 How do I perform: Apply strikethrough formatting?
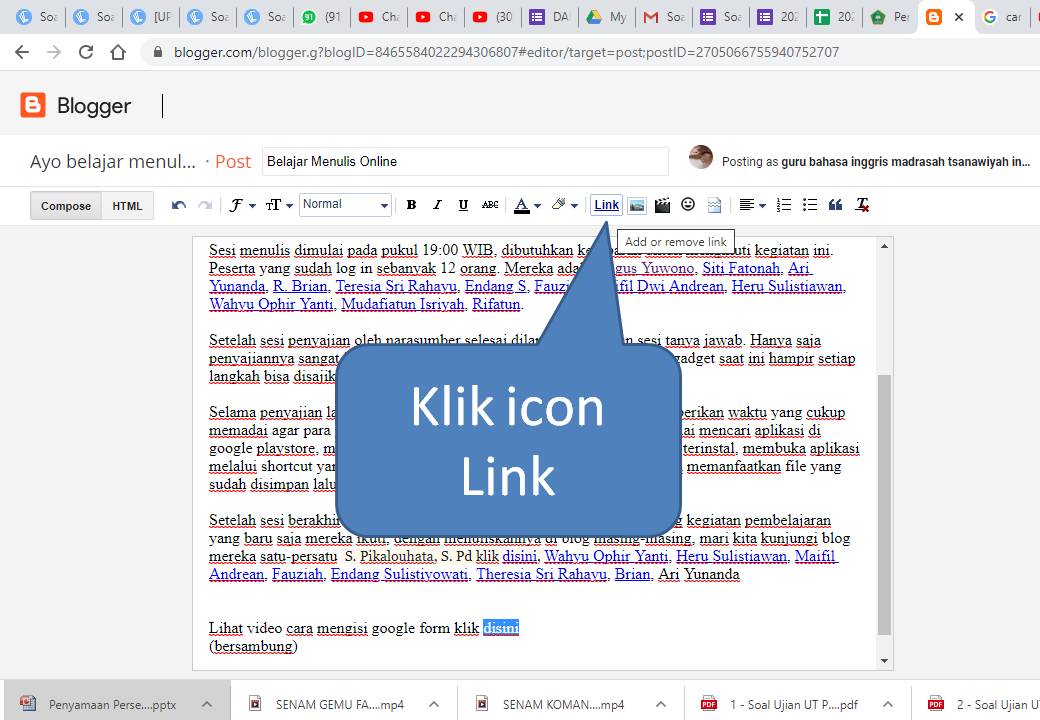tap(489, 204)
